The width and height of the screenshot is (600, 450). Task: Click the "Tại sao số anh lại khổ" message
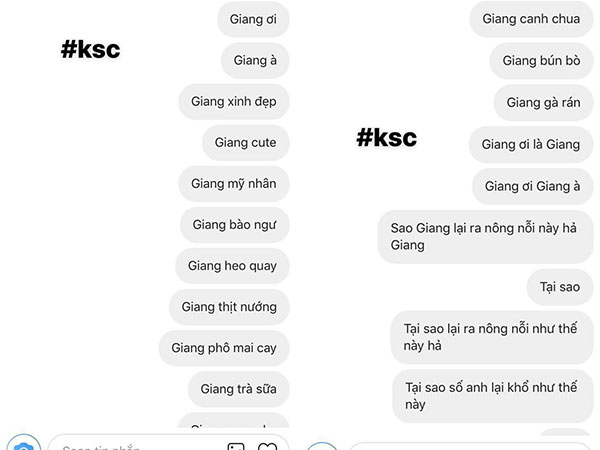click(x=492, y=396)
